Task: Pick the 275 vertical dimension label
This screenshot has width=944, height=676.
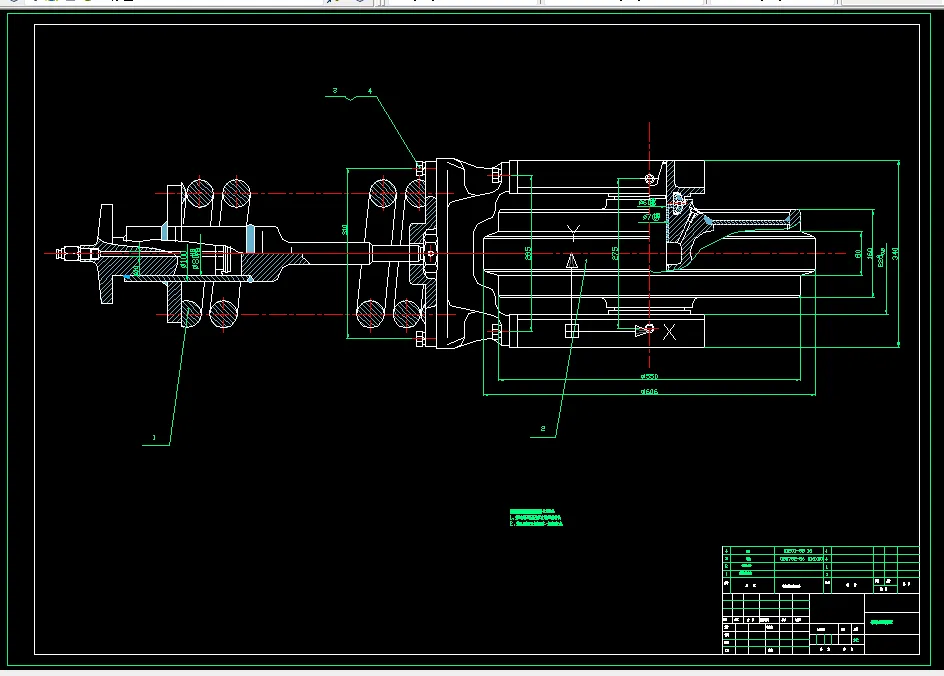Action: tap(615, 253)
